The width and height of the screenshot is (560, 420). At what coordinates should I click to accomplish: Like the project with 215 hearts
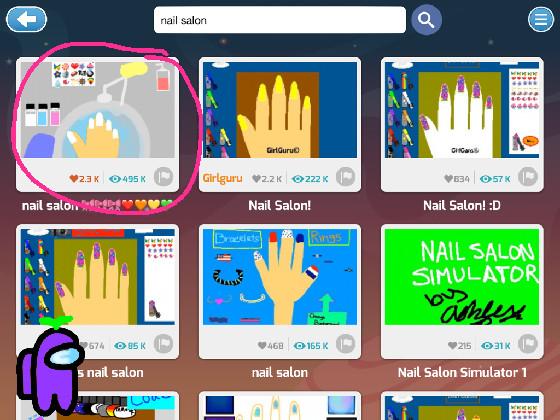[x=452, y=345]
